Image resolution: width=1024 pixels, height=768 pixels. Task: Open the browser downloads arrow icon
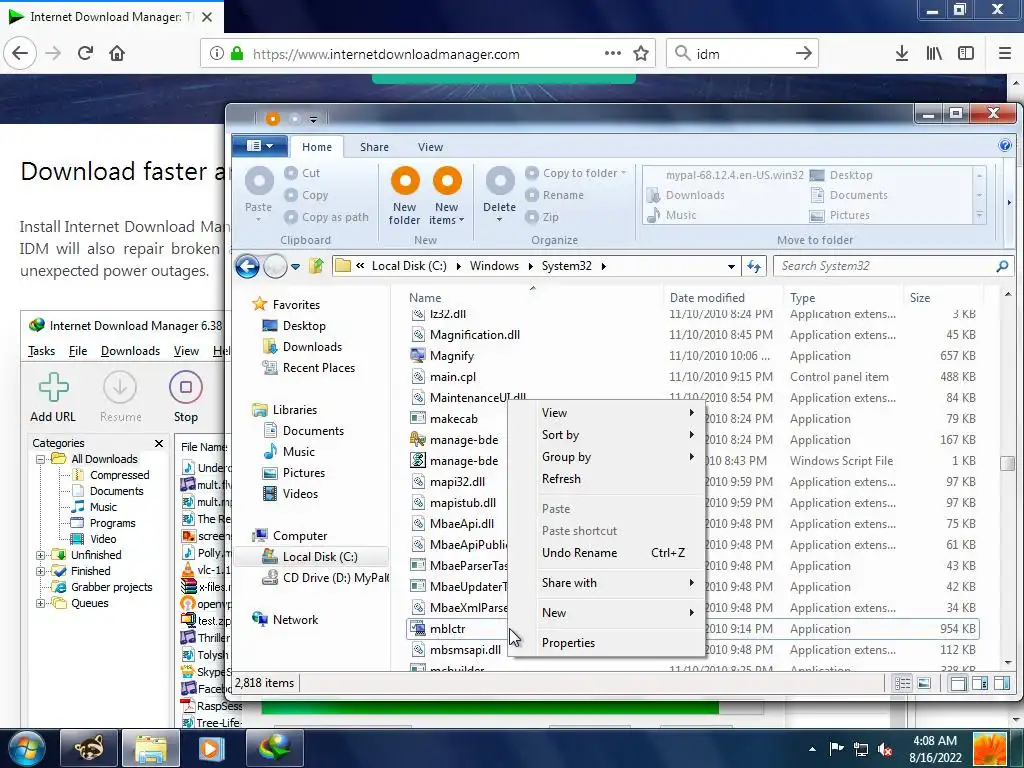(901, 54)
